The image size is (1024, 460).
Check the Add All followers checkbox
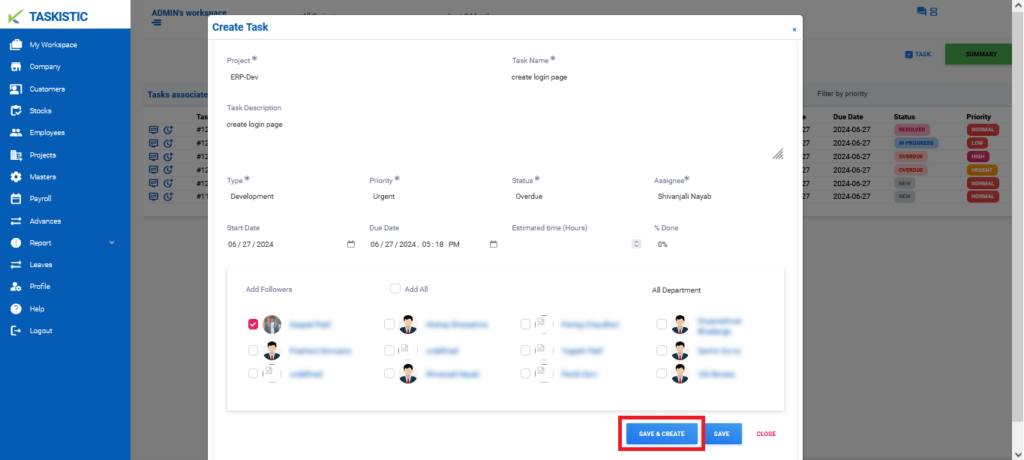(395, 288)
